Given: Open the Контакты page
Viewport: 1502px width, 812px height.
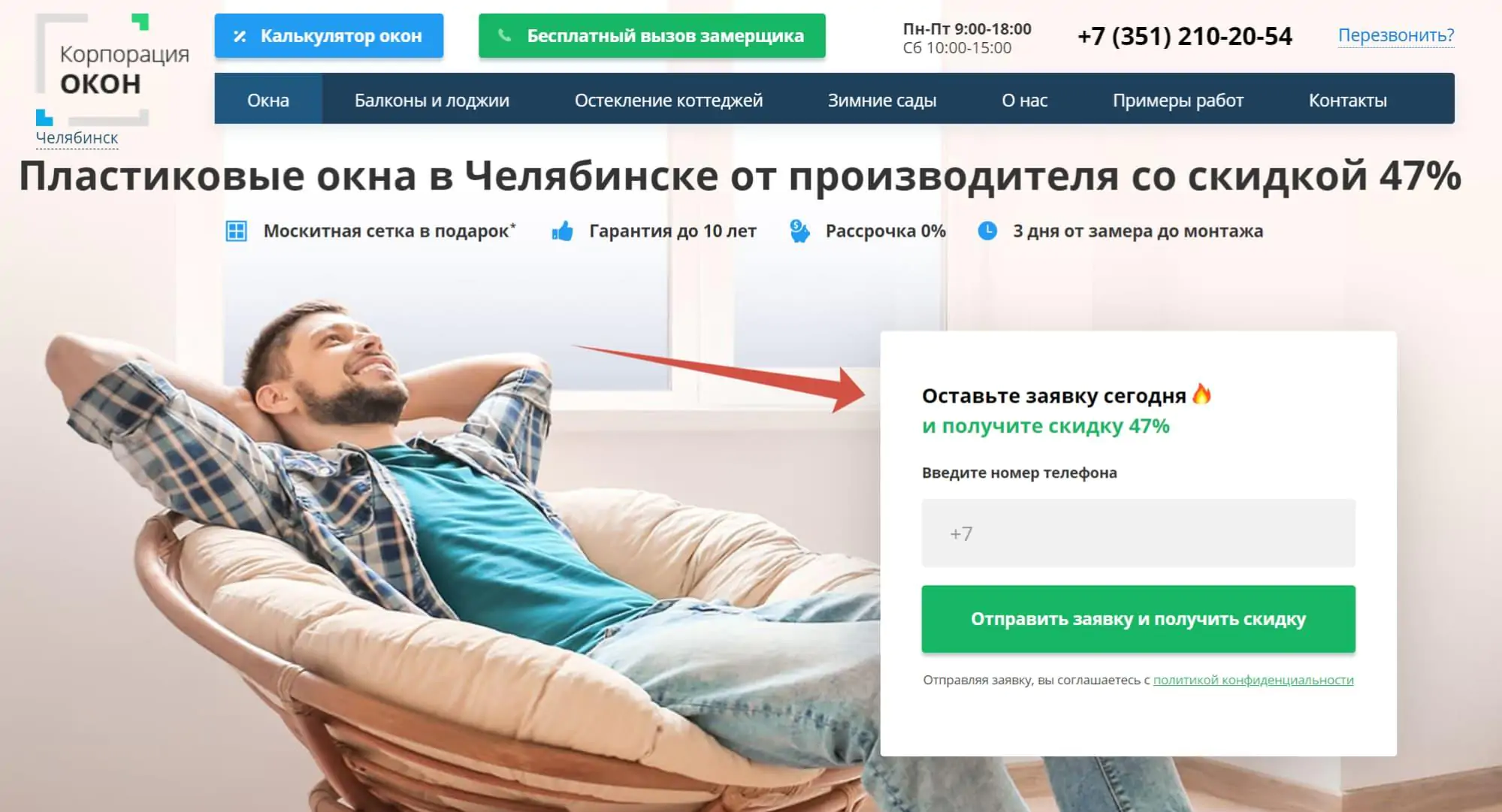Looking at the screenshot, I should pyautogui.click(x=1348, y=100).
